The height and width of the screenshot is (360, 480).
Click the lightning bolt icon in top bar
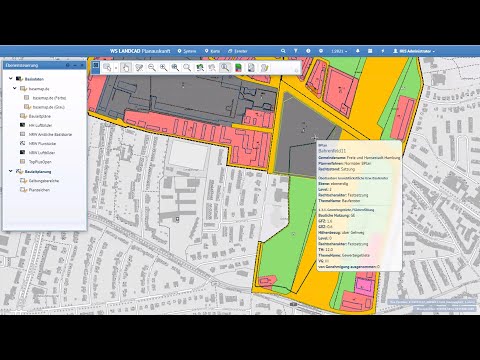(x=383, y=51)
